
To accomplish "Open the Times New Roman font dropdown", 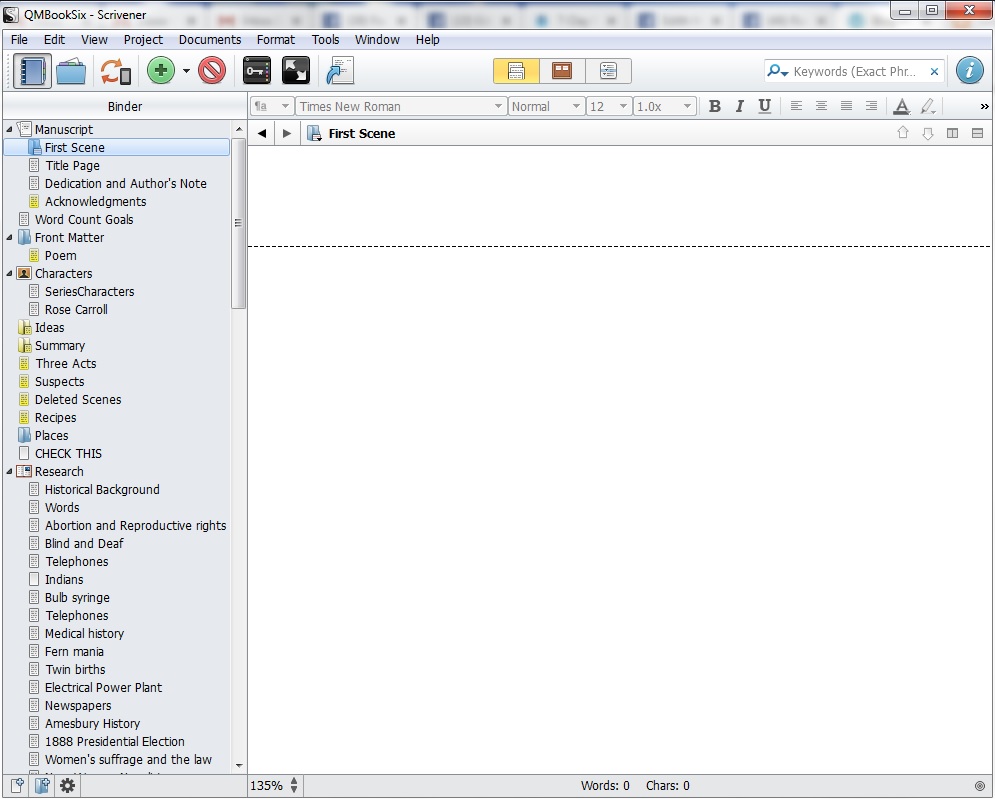I will [x=401, y=106].
